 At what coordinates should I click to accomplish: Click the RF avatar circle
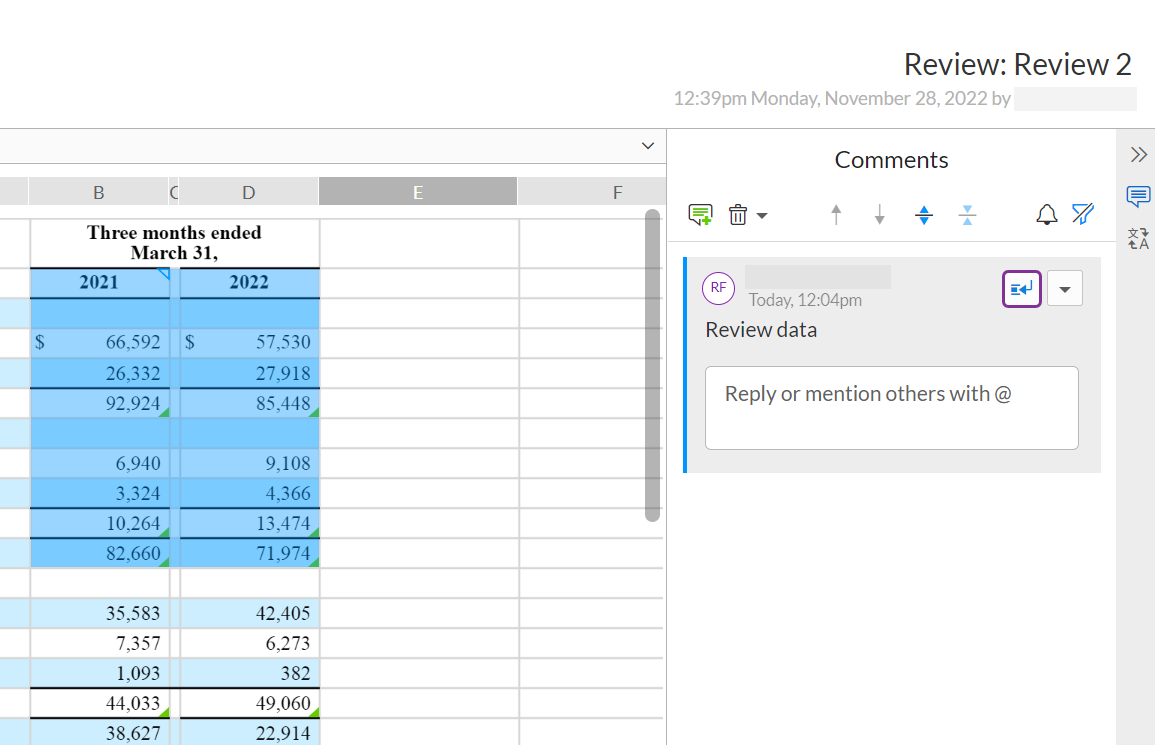coord(719,288)
